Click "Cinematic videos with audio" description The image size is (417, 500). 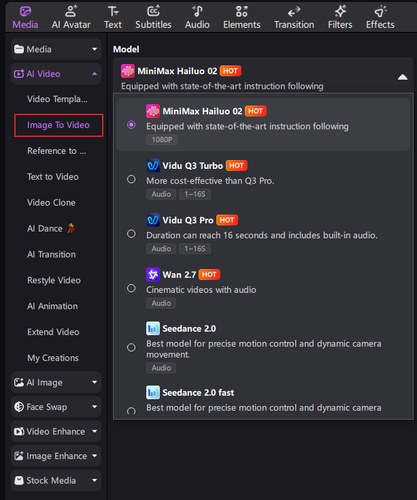pos(201,290)
